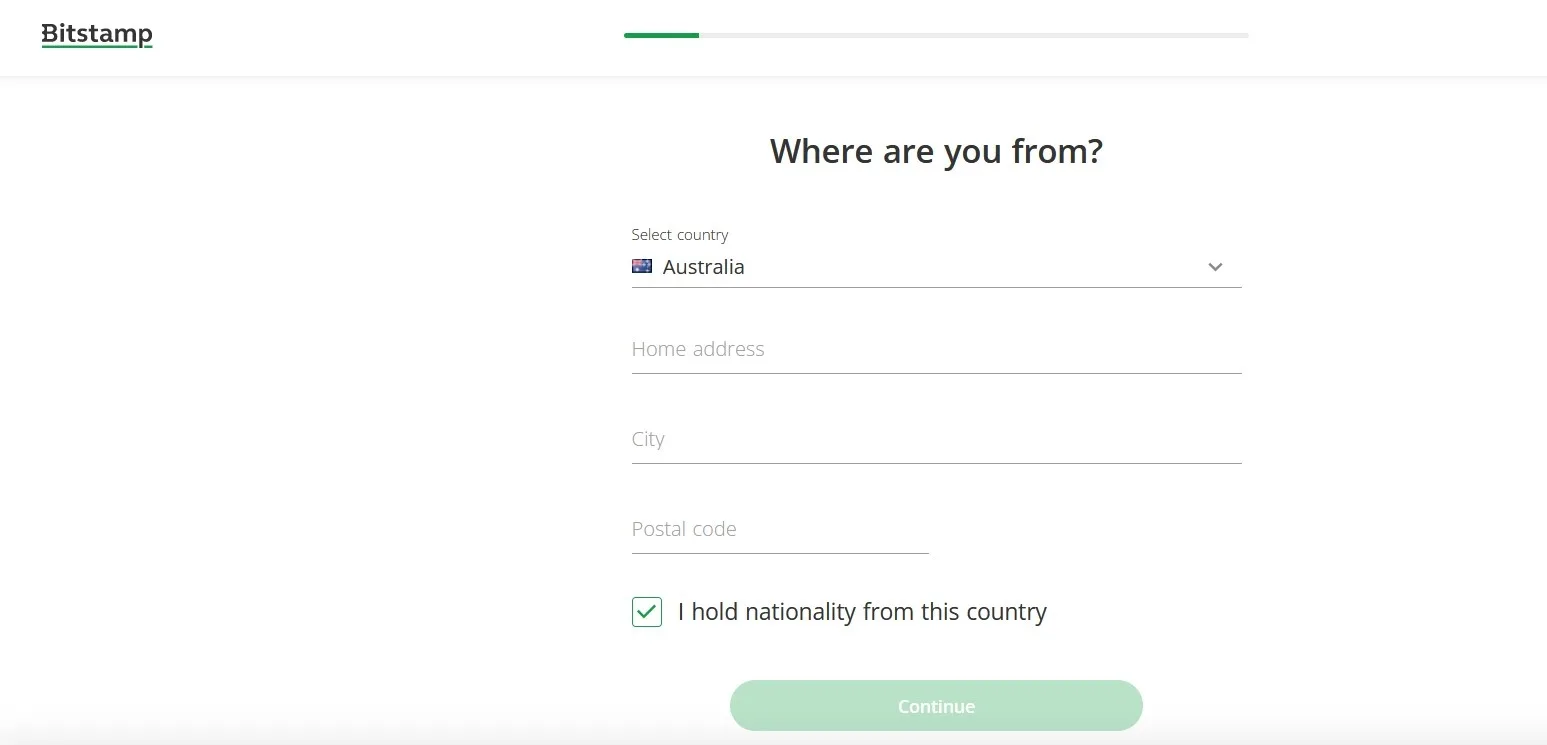Click the Bitstamp logo
The width and height of the screenshot is (1547, 745).
click(x=97, y=34)
